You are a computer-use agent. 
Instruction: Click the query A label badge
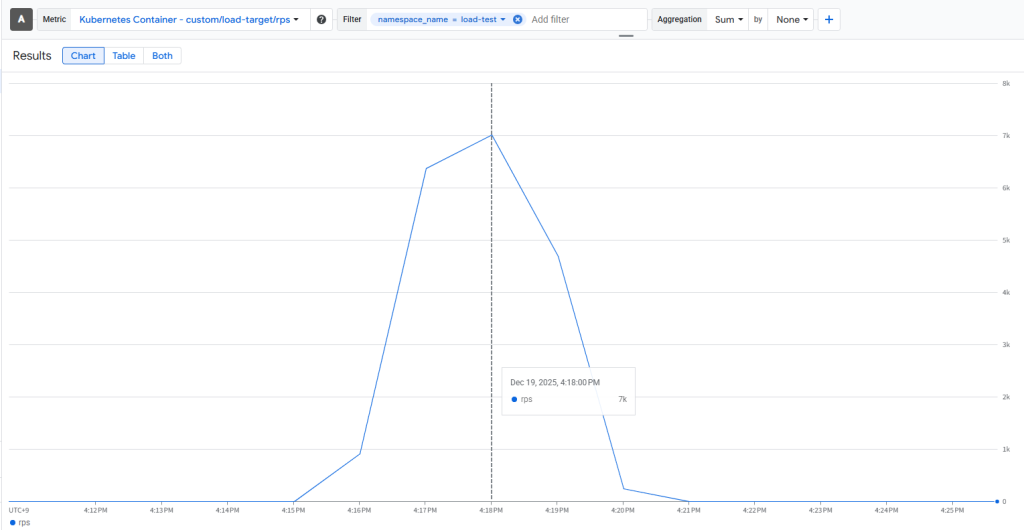[21, 19]
